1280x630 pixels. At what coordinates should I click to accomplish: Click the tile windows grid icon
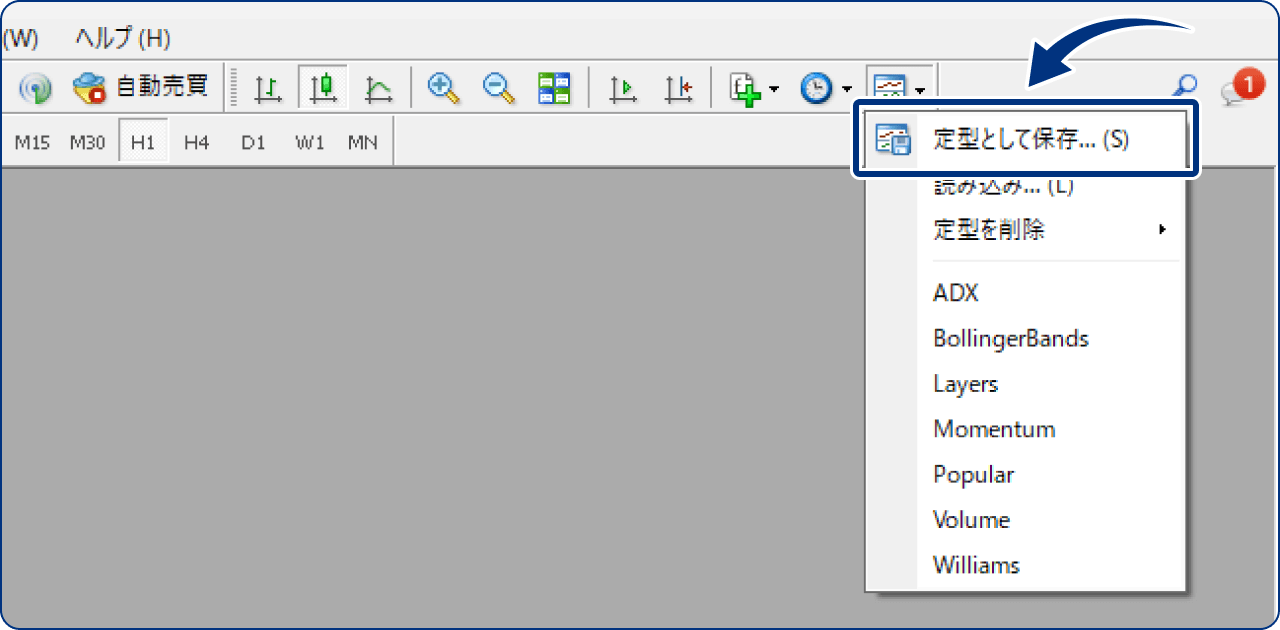554,88
